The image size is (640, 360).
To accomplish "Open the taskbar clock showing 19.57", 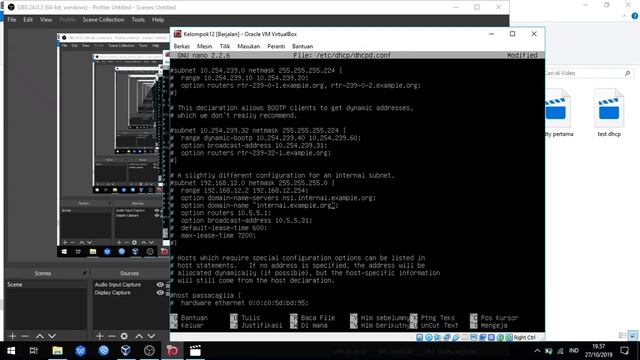I will 599,351.
